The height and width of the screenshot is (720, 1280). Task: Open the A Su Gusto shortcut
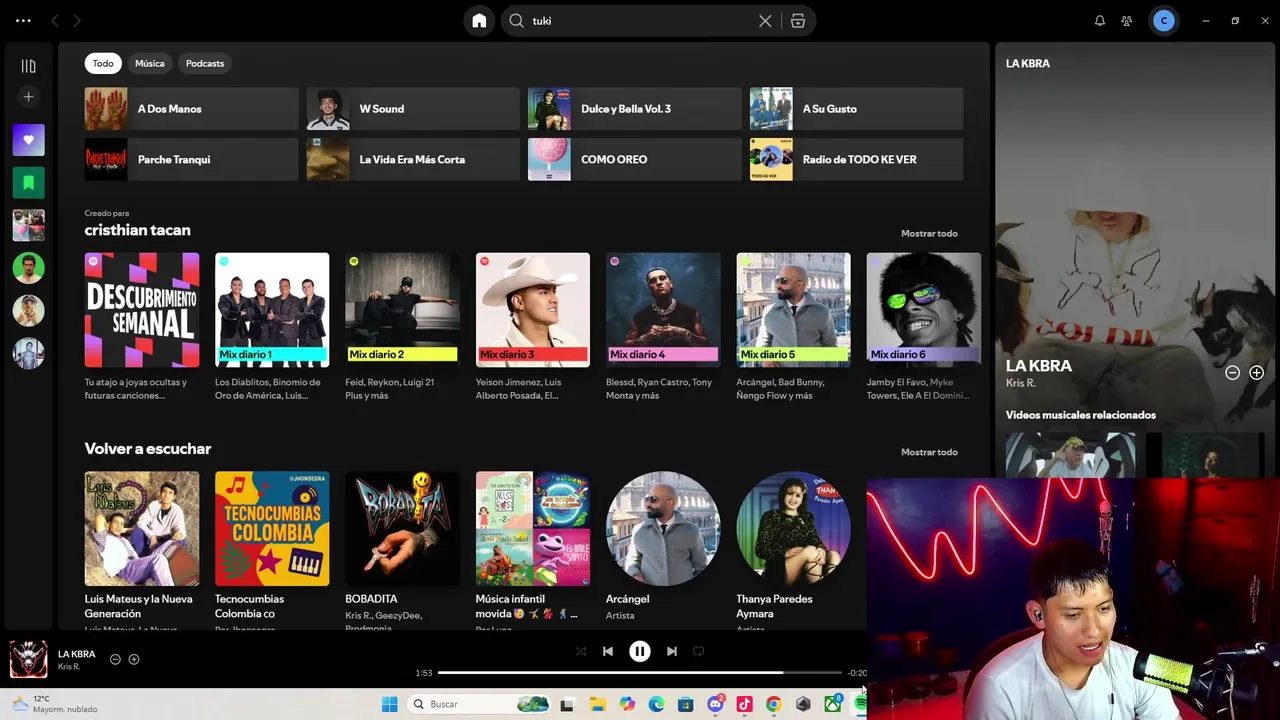coord(857,109)
